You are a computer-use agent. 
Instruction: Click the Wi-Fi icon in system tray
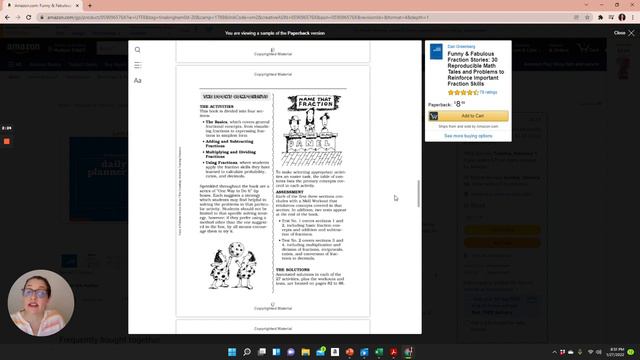tap(590, 352)
